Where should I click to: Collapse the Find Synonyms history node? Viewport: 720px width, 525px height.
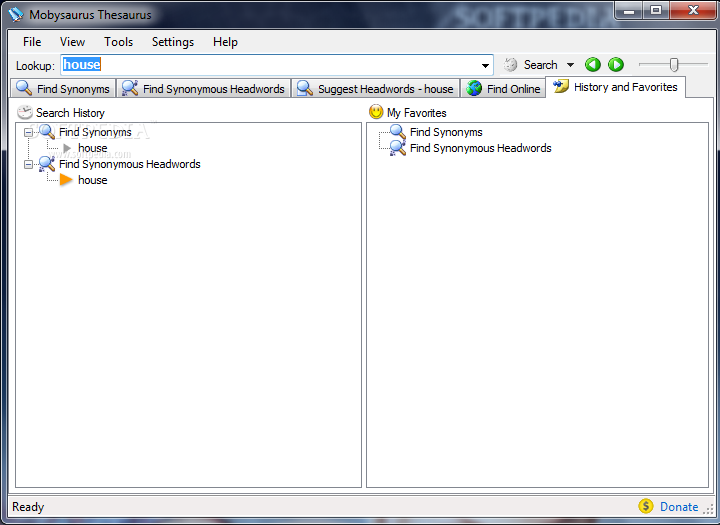[28, 132]
